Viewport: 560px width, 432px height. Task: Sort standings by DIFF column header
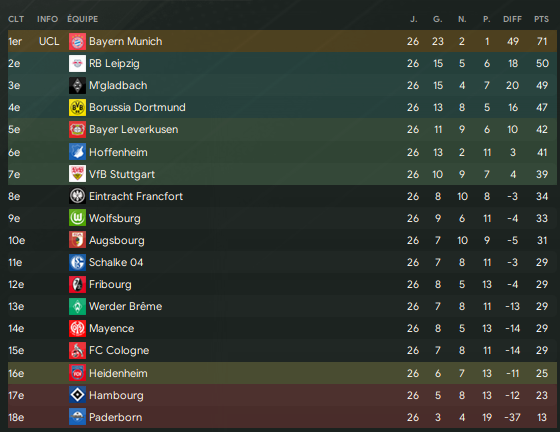pyautogui.click(x=512, y=19)
